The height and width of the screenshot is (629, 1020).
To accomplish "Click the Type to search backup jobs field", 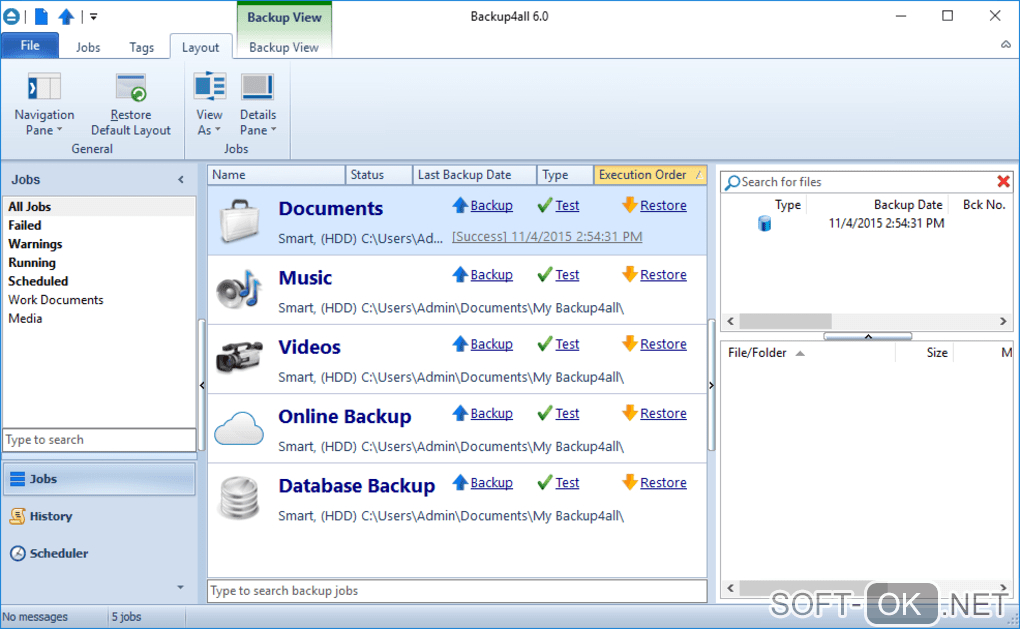I will [457, 591].
